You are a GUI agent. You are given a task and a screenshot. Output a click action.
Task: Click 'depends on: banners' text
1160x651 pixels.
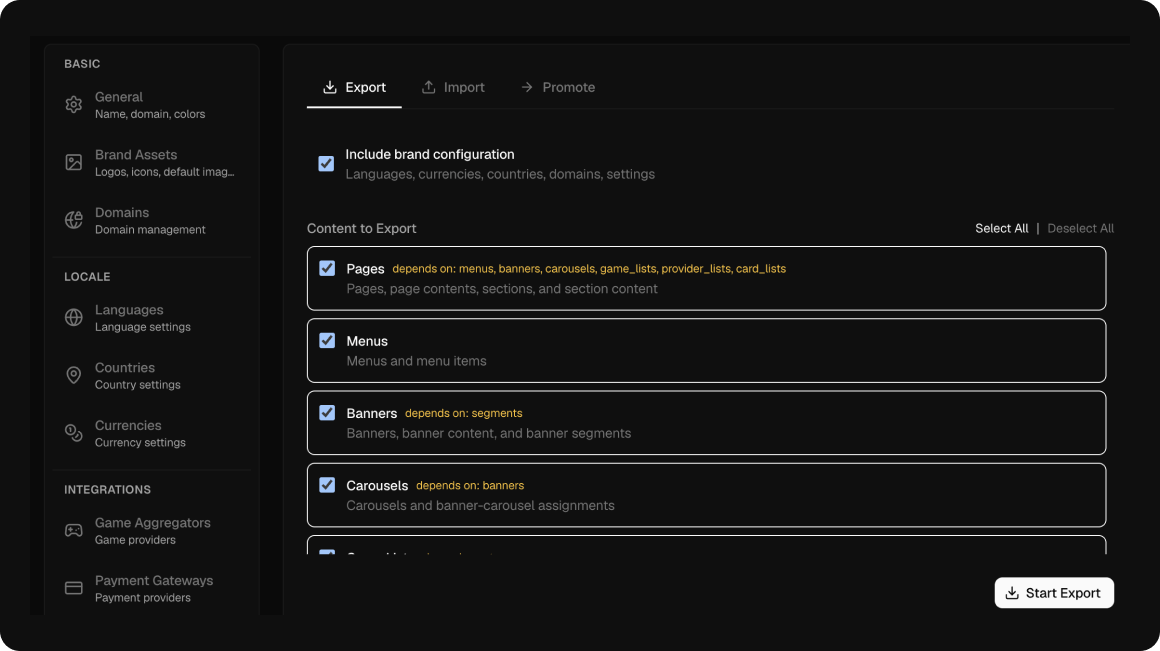point(470,485)
